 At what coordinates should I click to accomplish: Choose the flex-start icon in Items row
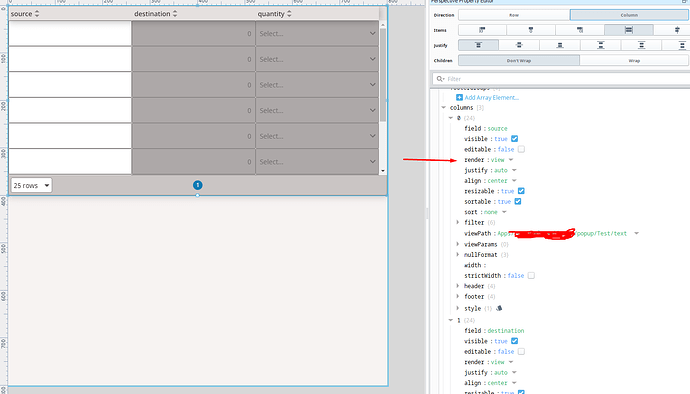coord(482,30)
